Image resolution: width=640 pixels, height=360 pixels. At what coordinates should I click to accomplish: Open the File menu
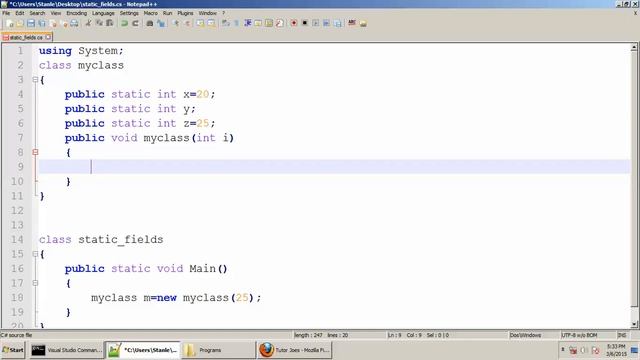[6, 13]
